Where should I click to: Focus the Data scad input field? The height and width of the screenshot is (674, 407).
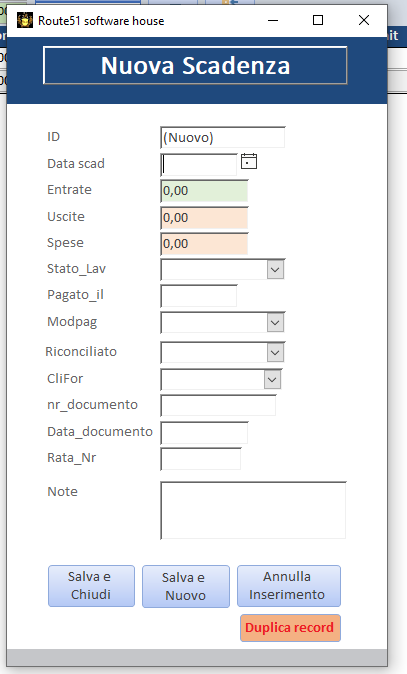[x=199, y=165]
